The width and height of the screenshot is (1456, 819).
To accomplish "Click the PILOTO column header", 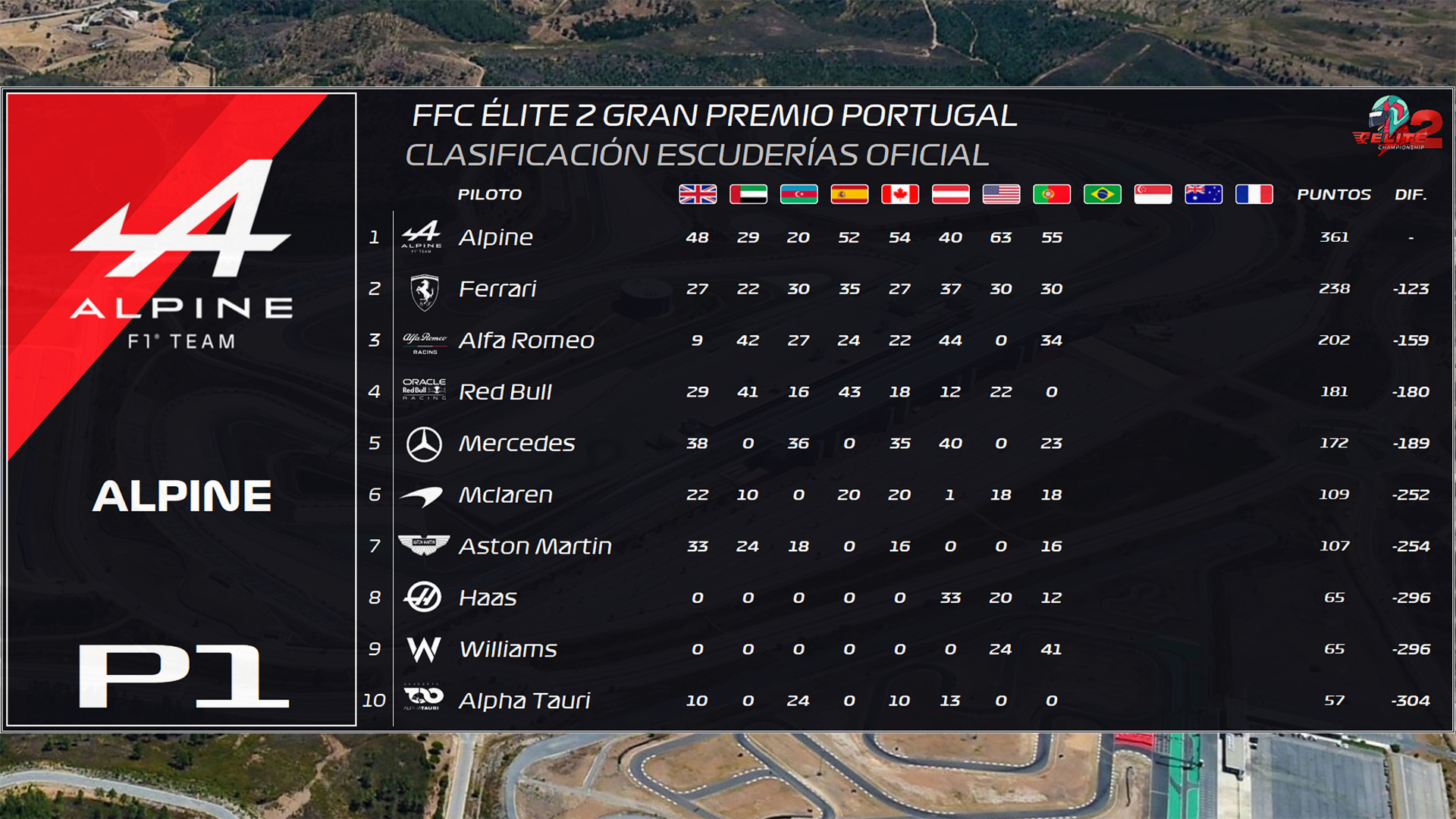I will (x=490, y=195).
